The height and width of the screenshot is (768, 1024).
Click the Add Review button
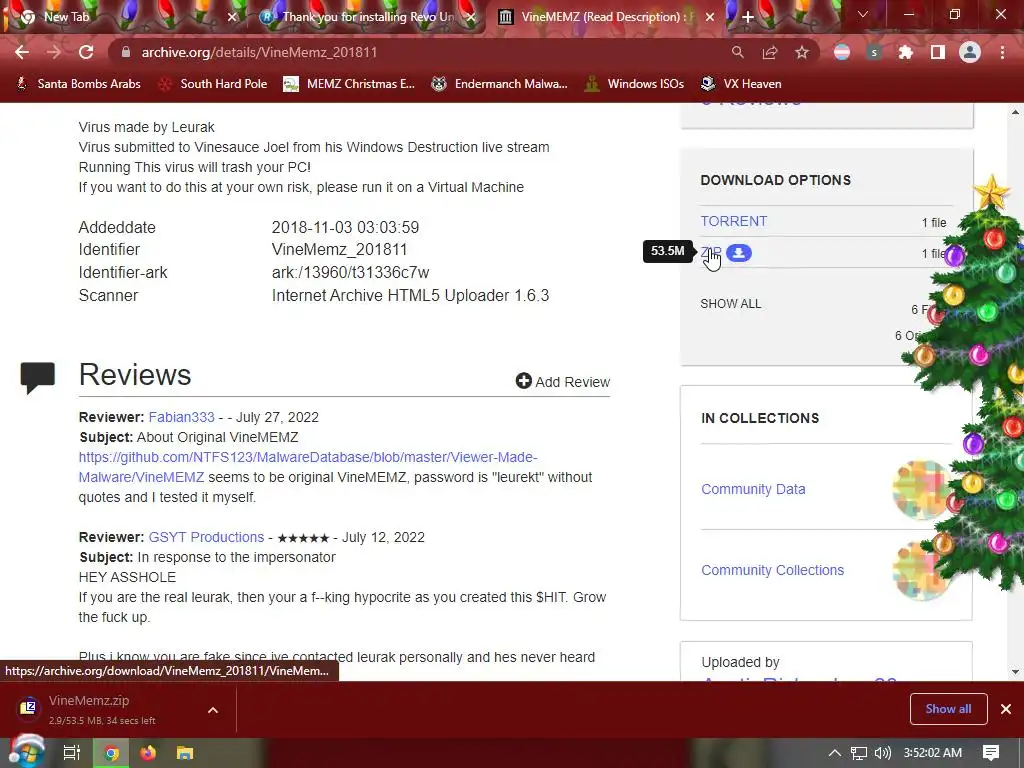point(562,381)
